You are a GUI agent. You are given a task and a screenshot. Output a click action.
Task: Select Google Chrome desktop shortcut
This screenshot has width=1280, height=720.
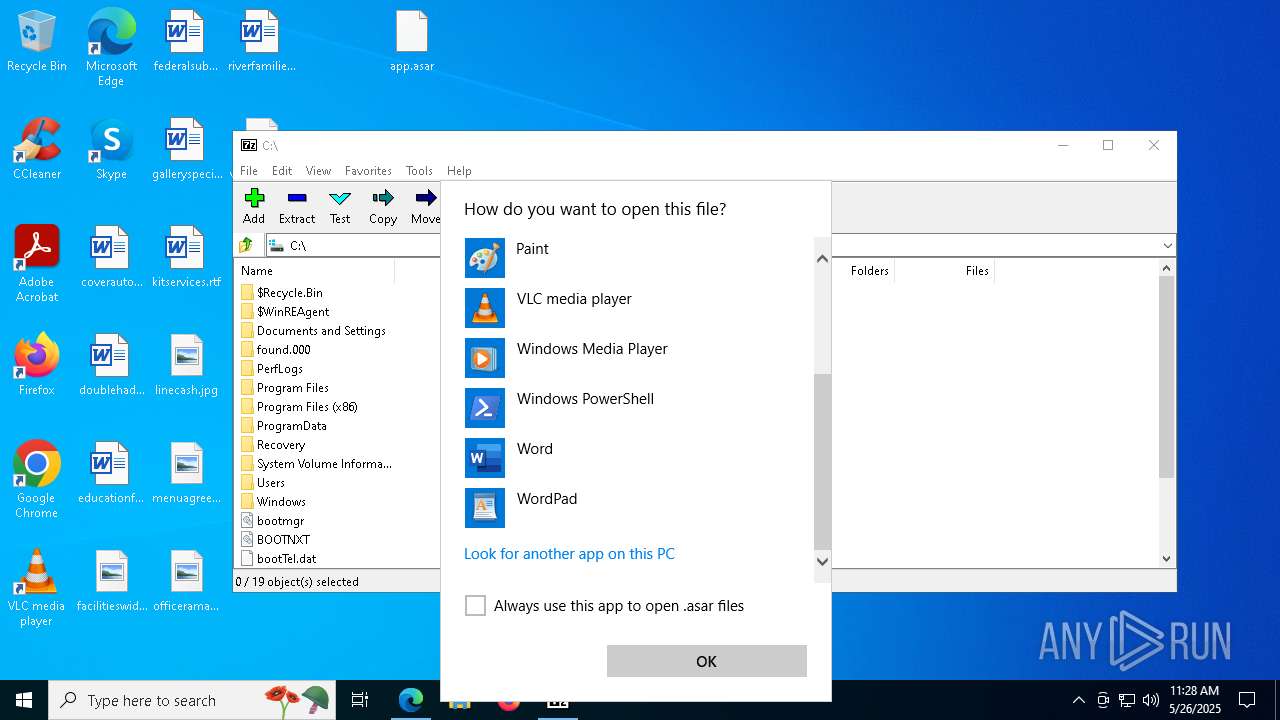click(x=37, y=479)
